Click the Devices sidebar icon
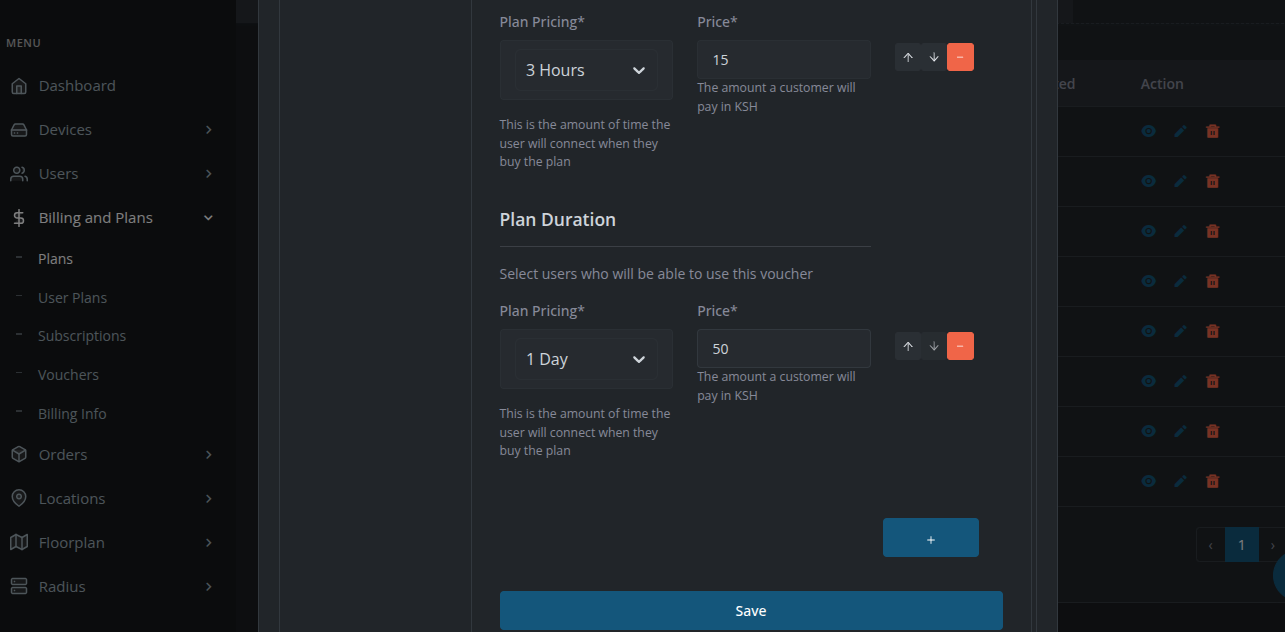The width and height of the screenshot is (1285, 632). [20, 129]
